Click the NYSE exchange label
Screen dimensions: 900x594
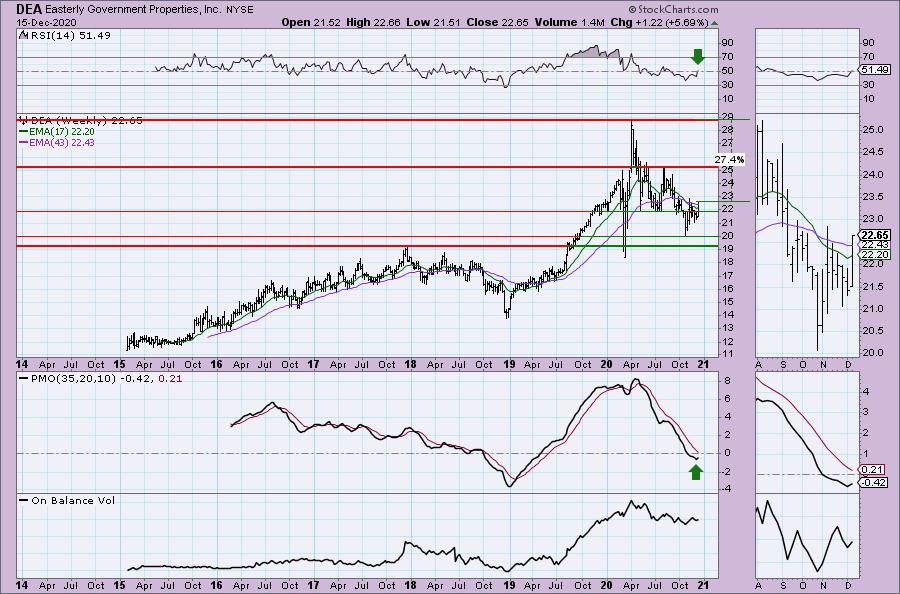[238, 10]
